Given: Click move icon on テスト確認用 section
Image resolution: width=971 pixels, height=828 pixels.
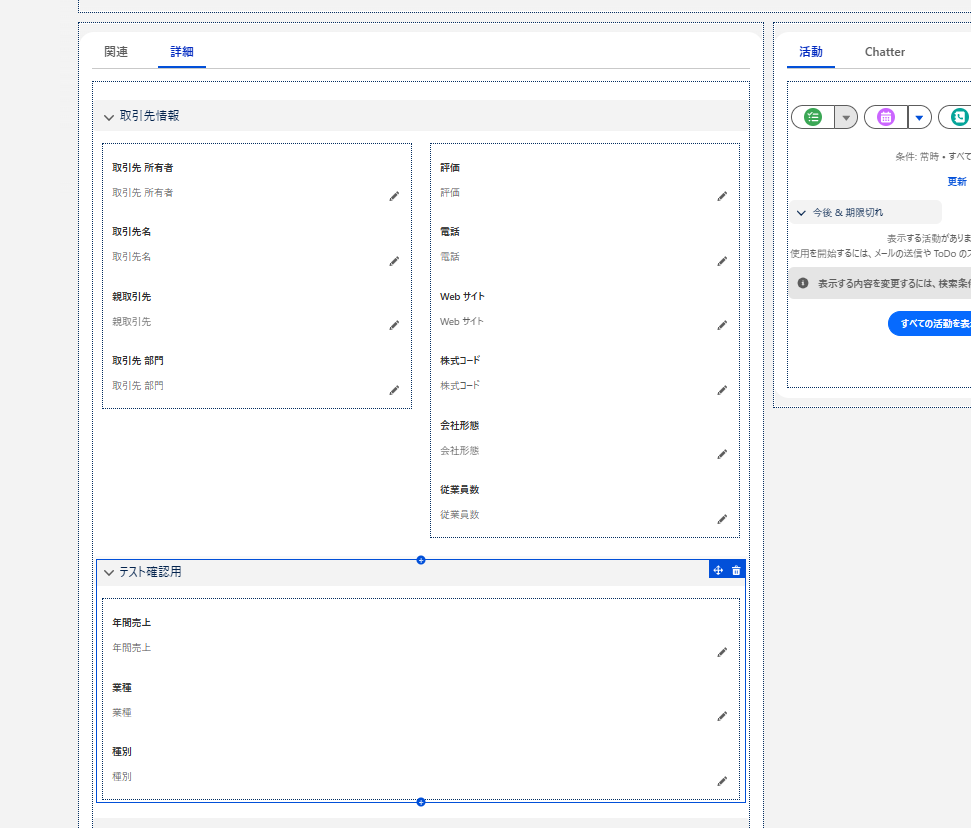Looking at the screenshot, I should [718, 570].
